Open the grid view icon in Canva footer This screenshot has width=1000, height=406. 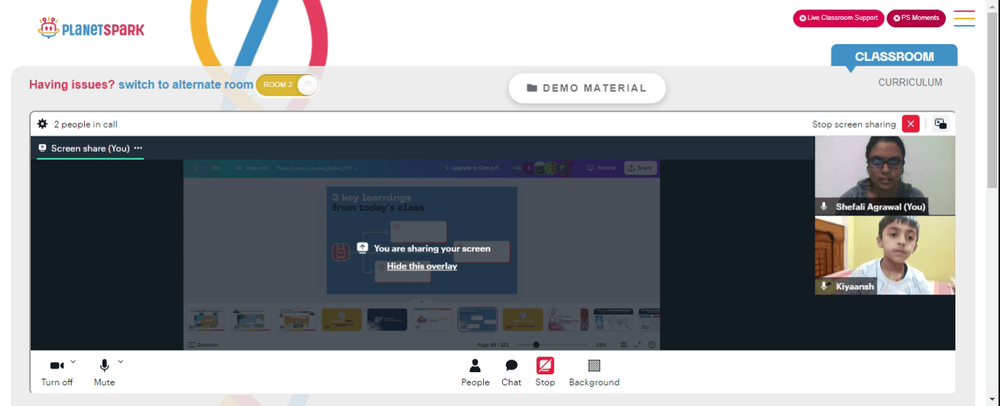pos(624,345)
